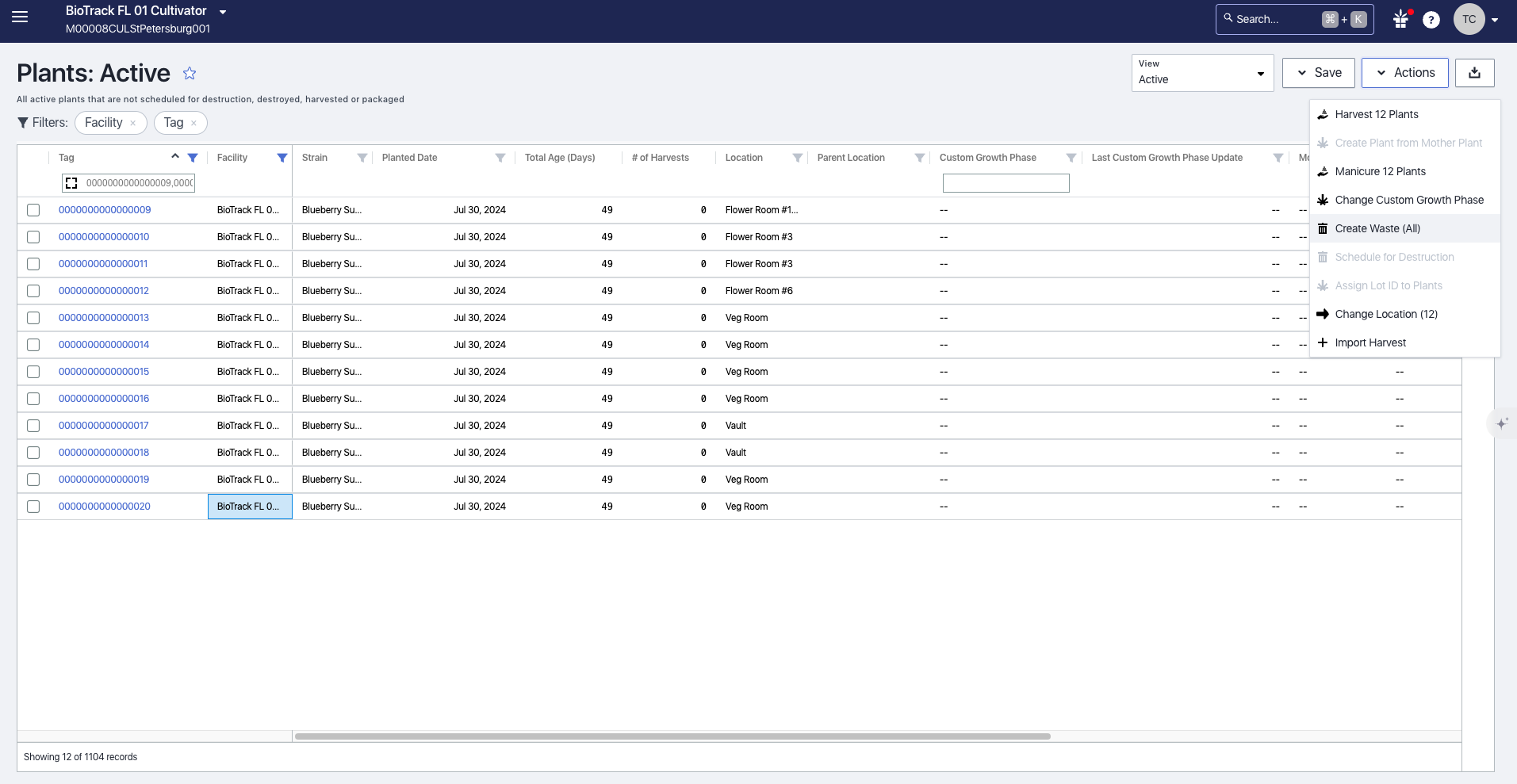Choose Change Location (12)
Image resolution: width=1517 pixels, height=784 pixels.
(1404, 314)
